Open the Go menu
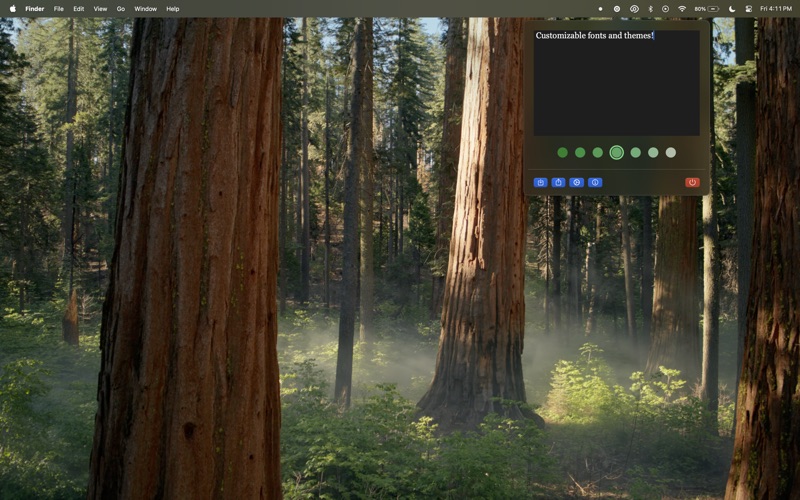Screen dimensions: 800x500 click(121, 9)
